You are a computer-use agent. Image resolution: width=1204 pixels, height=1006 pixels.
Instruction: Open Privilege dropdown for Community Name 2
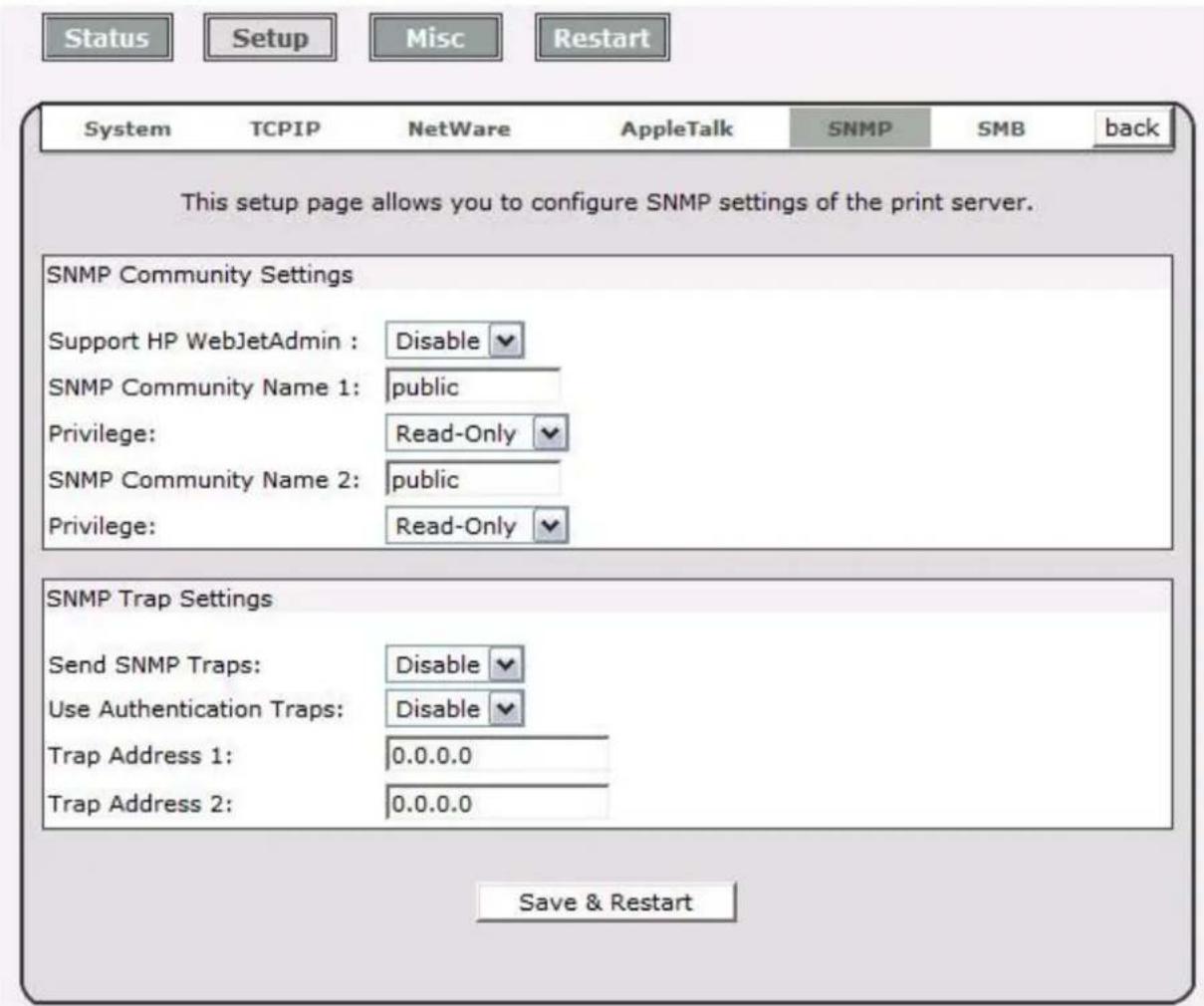pyautogui.click(x=477, y=526)
